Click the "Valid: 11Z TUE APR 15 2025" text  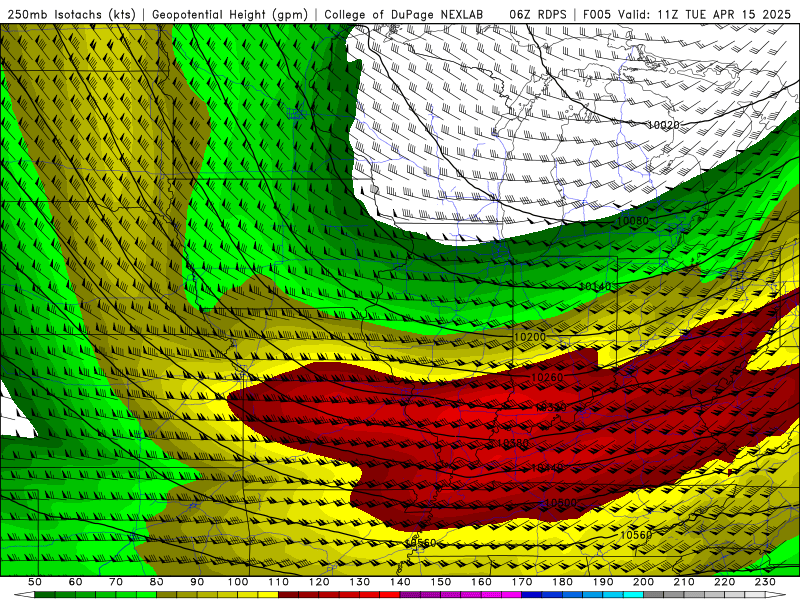pos(704,15)
